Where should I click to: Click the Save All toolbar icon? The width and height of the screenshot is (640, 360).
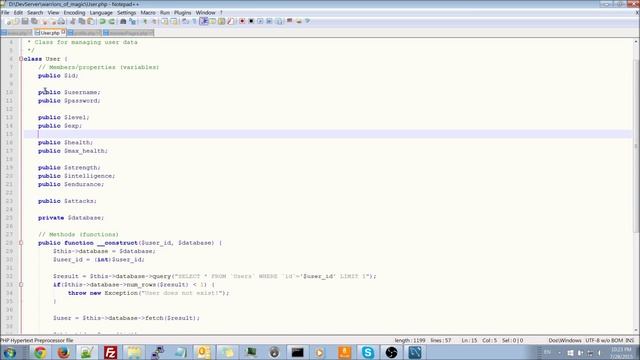pos(34,21)
